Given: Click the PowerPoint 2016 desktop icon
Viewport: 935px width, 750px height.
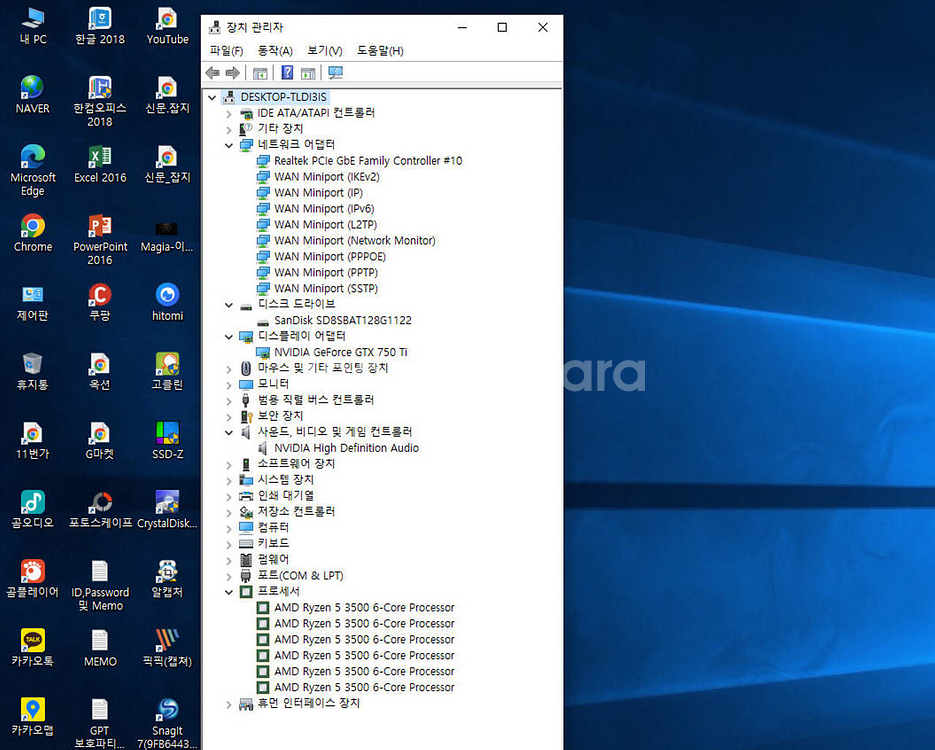Looking at the screenshot, I should 100,240.
